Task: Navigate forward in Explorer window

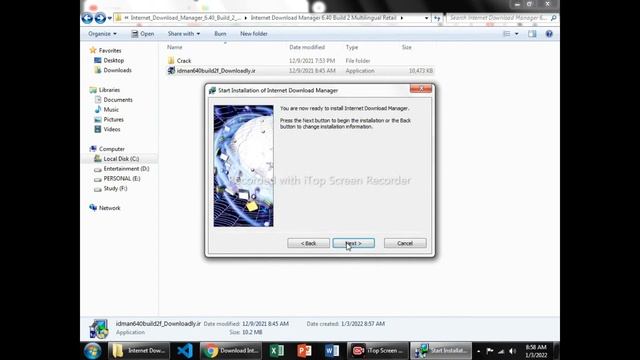Action: click(100, 18)
